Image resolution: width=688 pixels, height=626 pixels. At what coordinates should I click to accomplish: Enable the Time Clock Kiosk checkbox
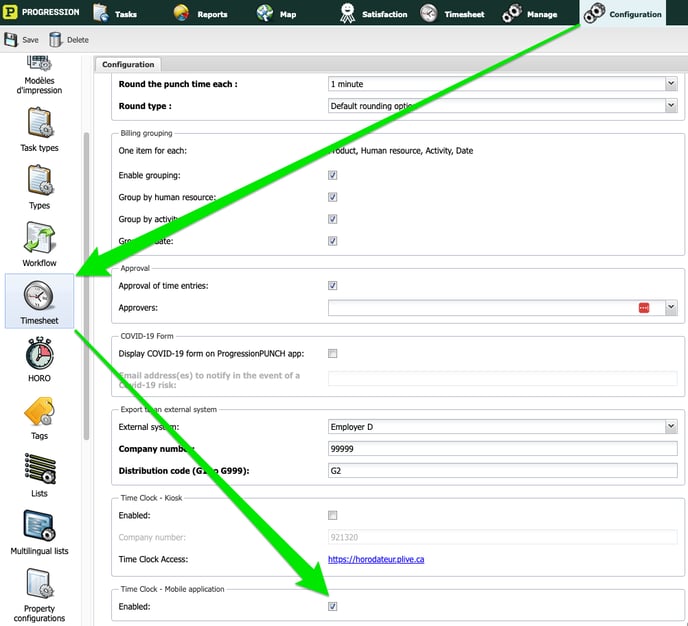coord(333,515)
